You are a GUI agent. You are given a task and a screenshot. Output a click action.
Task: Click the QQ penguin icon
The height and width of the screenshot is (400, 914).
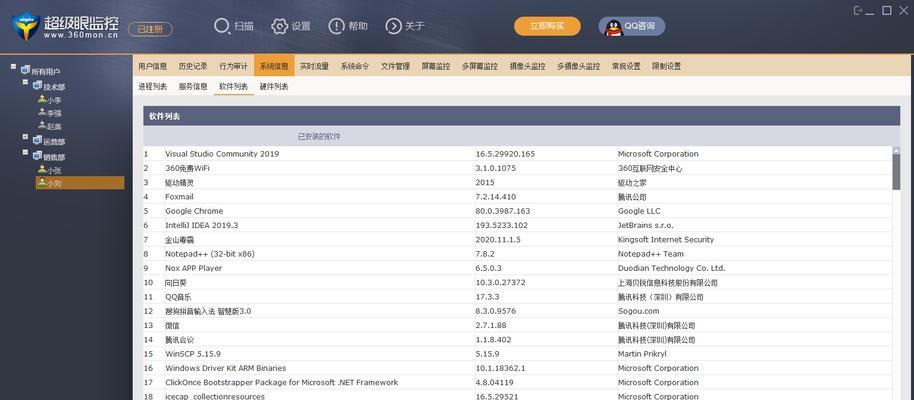(x=613, y=27)
